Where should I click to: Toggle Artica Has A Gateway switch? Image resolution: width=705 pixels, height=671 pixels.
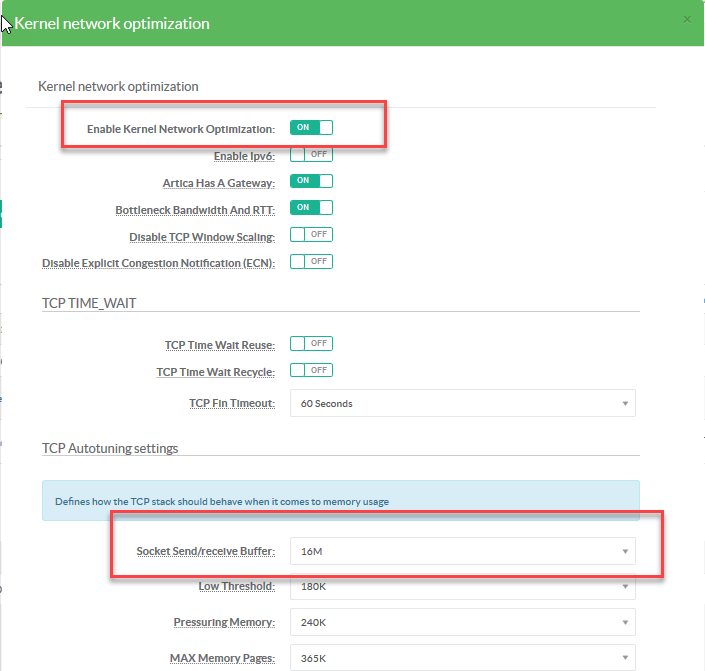pyautogui.click(x=311, y=182)
